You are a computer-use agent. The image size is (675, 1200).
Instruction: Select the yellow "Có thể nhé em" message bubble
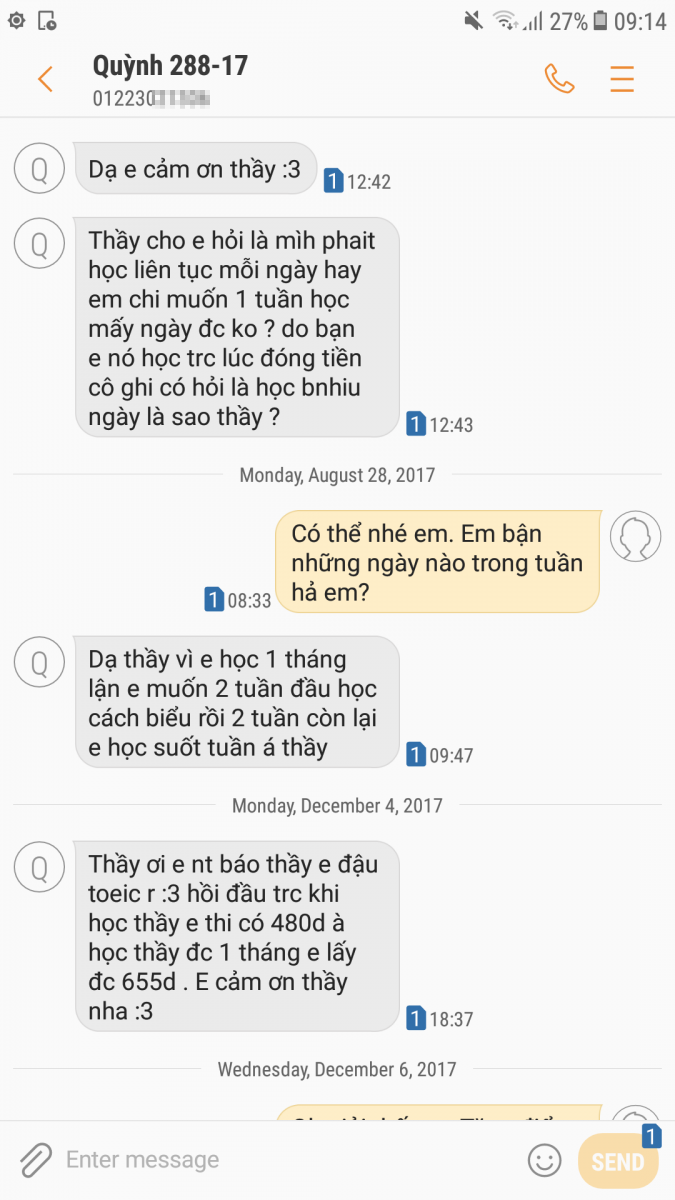[x=437, y=562]
